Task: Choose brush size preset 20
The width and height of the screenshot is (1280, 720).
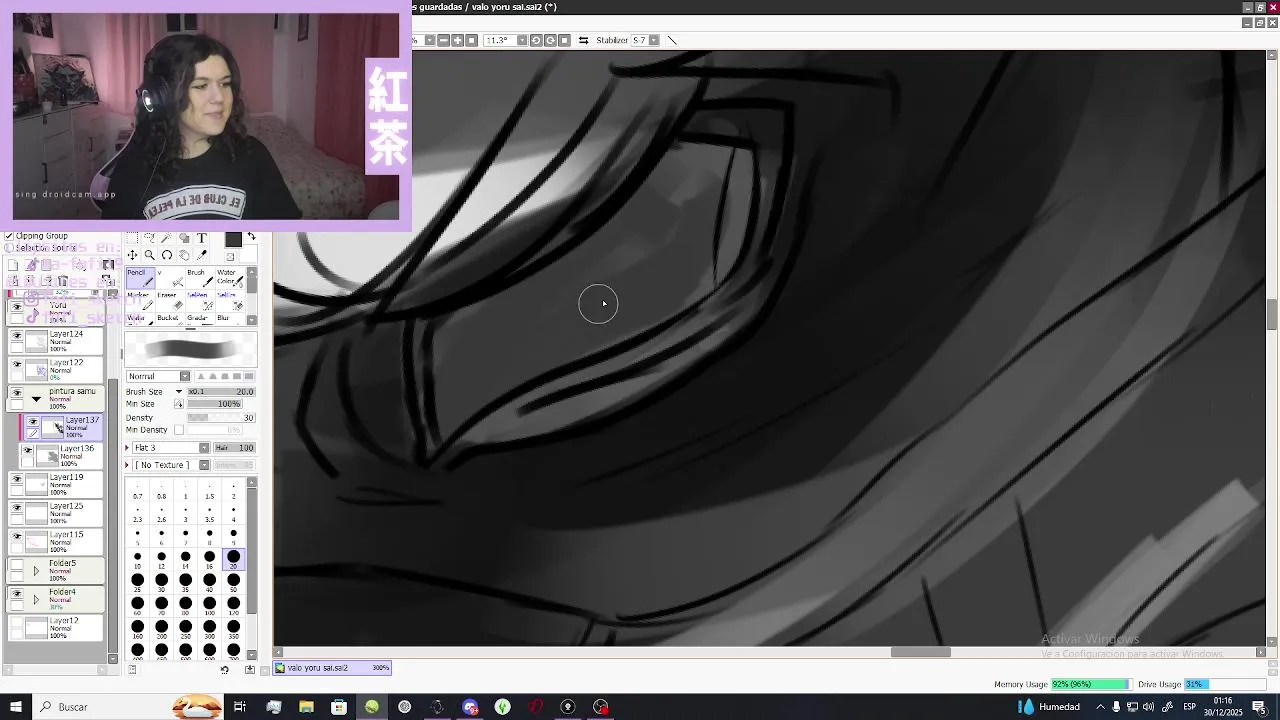Action: [x=233, y=559]
